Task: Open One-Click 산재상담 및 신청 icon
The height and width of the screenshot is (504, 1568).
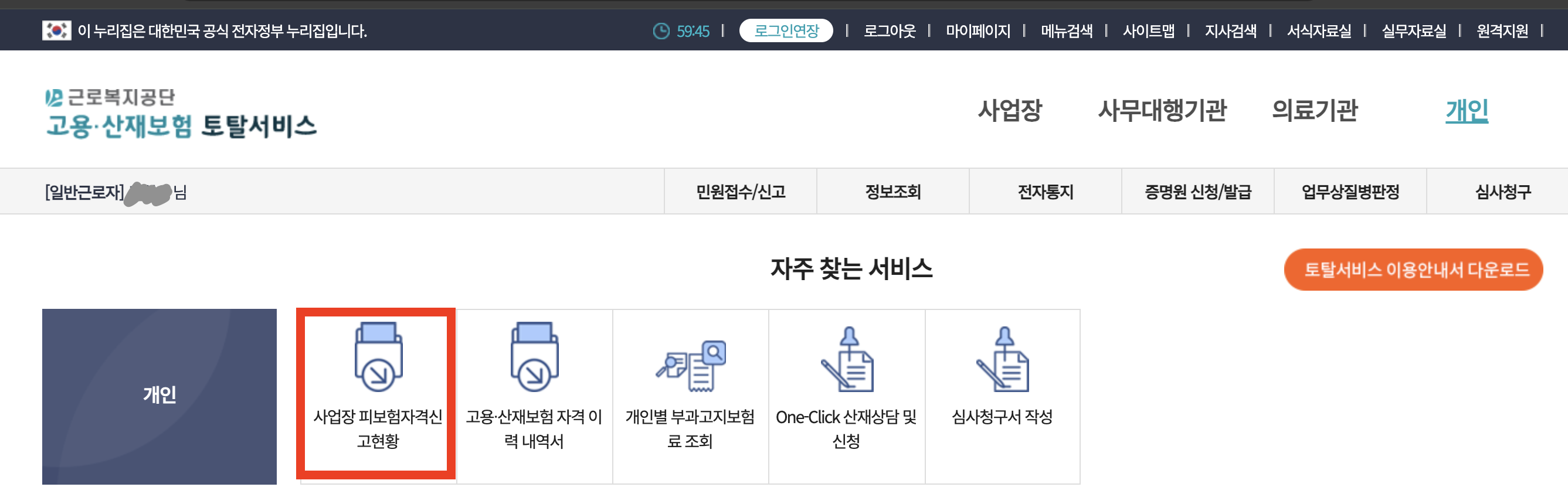Action: 847,359
